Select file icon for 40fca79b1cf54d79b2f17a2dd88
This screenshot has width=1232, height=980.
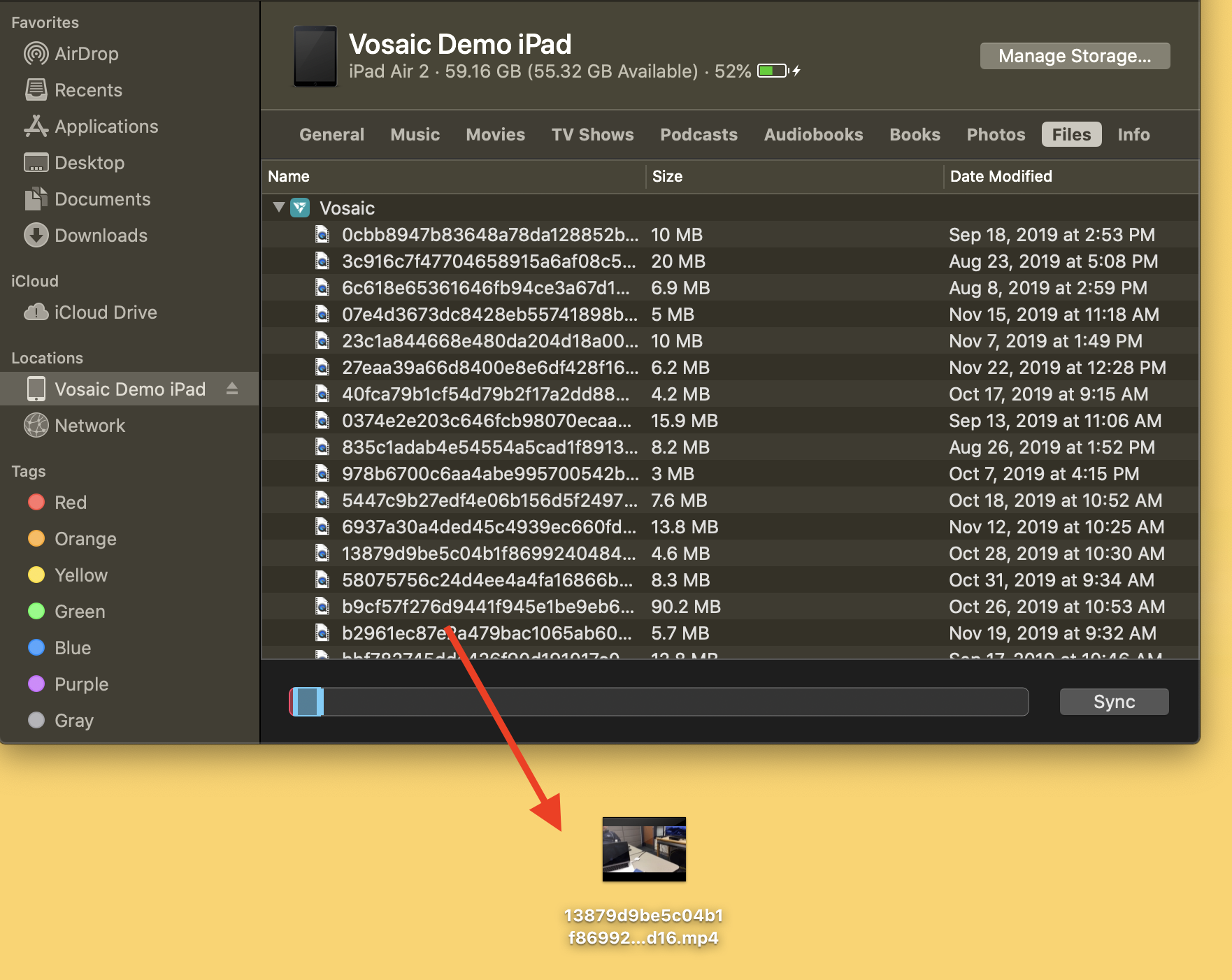point(322,394)
